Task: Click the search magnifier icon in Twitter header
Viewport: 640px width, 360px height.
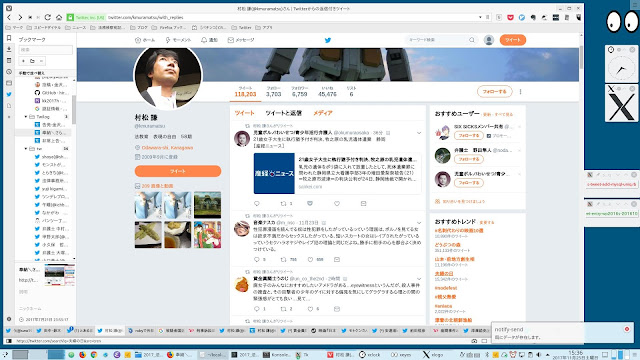Action: pyautogui.click(x=472, y=40)
